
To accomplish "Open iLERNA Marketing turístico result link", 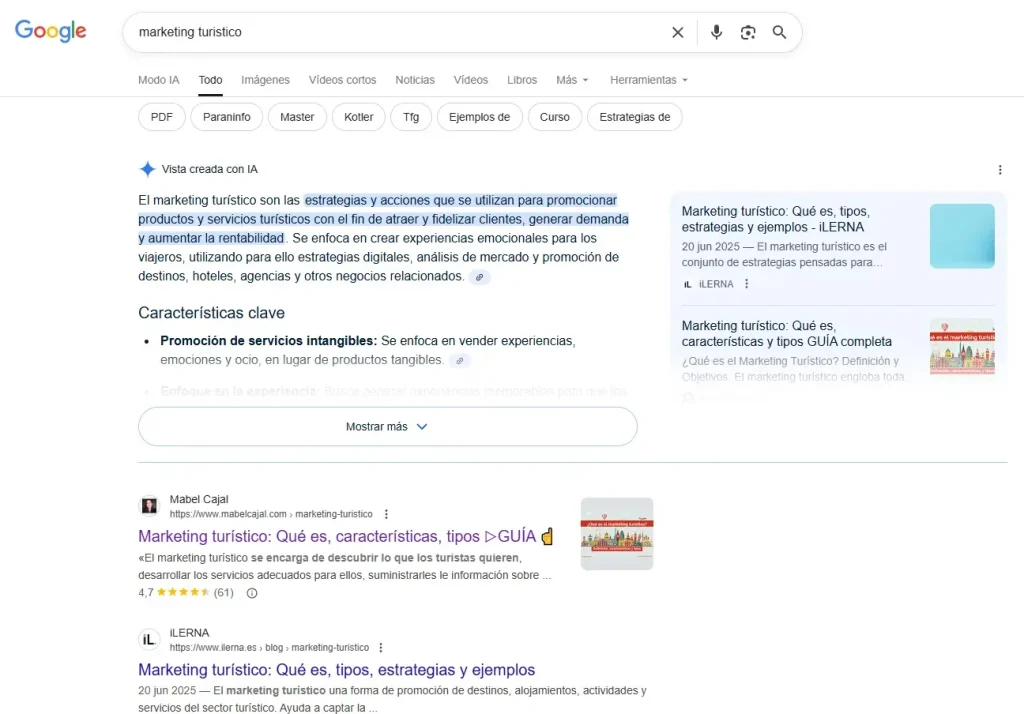I will [336, 670].
